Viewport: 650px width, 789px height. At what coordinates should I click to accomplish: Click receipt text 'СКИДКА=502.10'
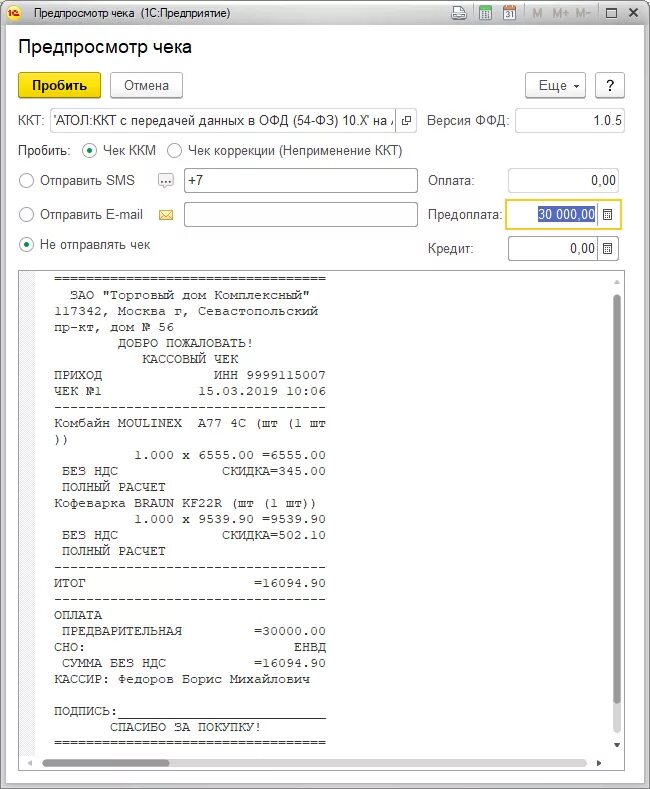(x=274, y=535)
